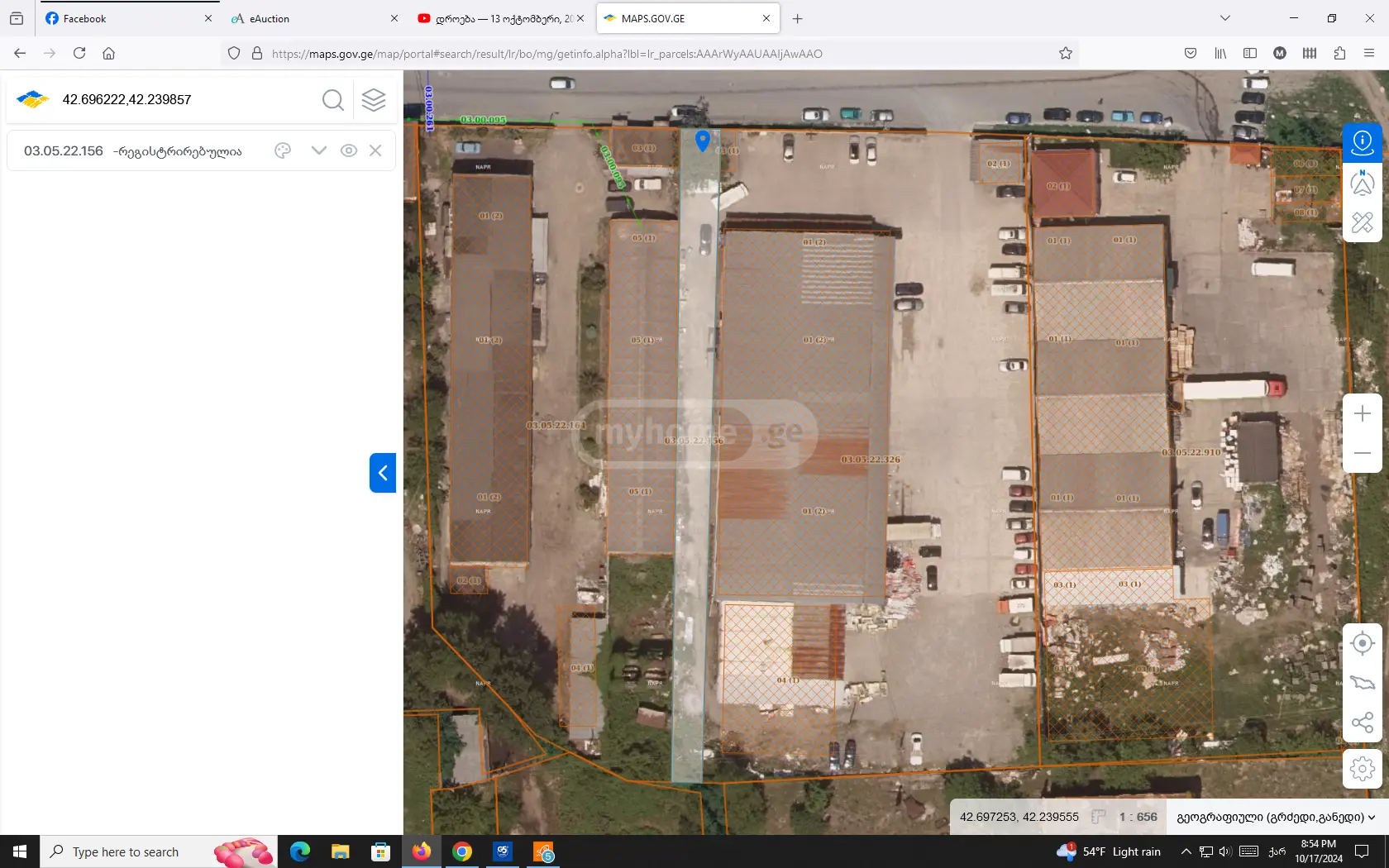Open browser extensions puzzle icon
This screenshot has height=868, width=1389.
point(1339,53)
